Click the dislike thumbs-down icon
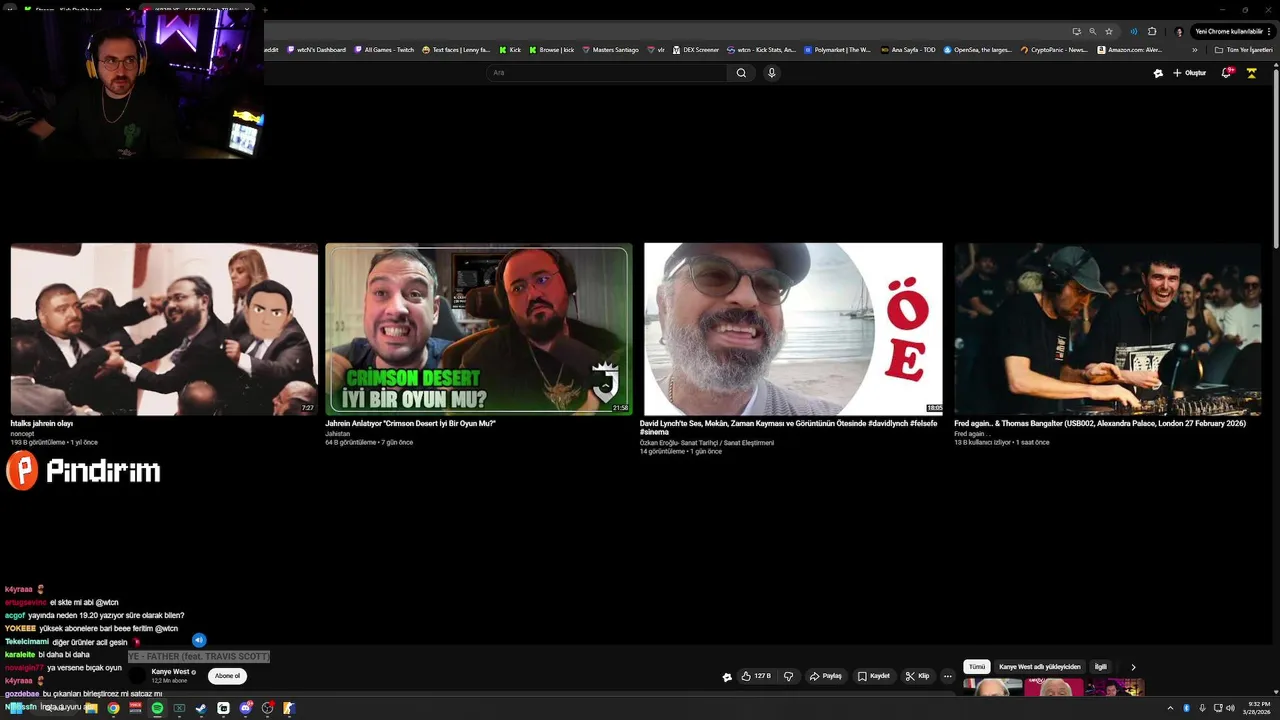The image size is (1280, 720). [x=789, y=676]
